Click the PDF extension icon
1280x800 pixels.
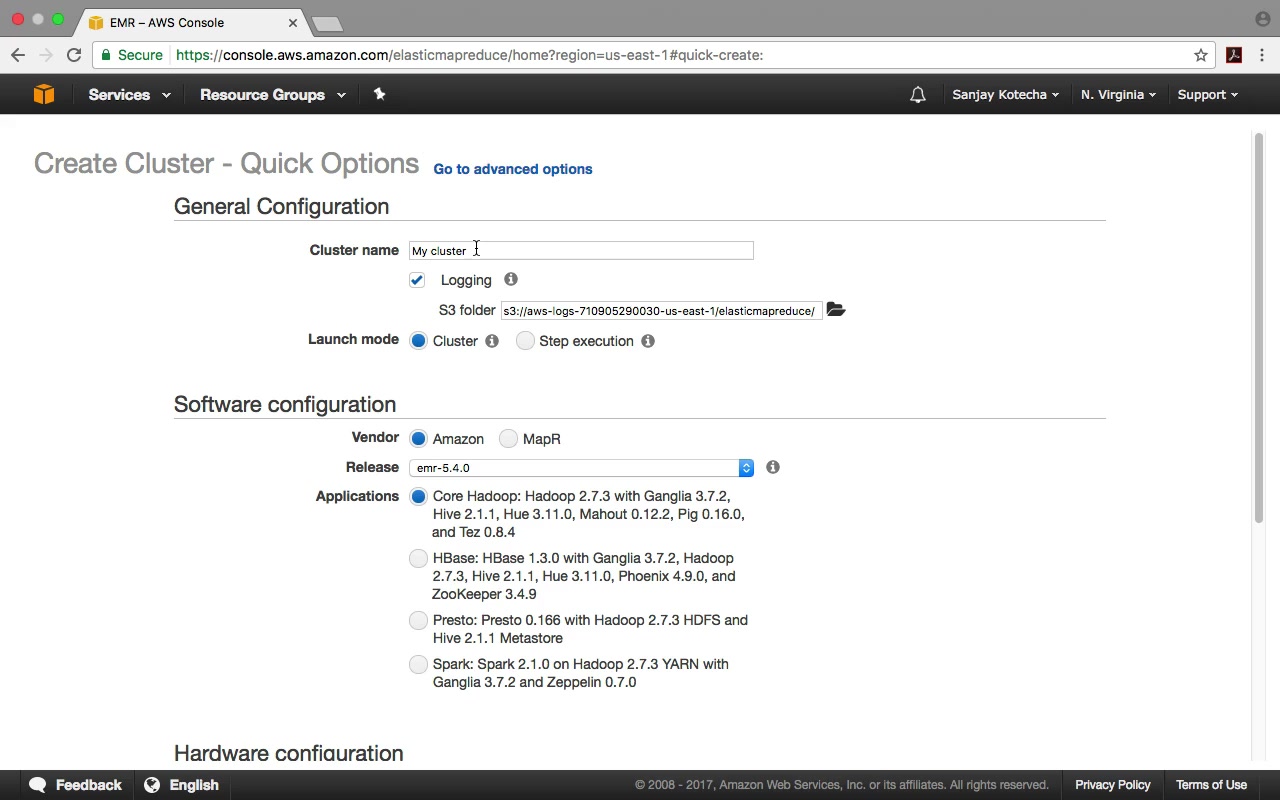pos(1234,55)
